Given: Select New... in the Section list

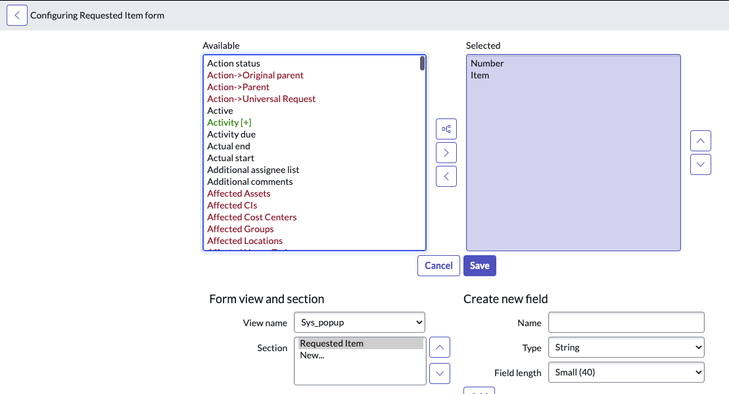Looking at the screenshot, I should click(x=312, y=355).
